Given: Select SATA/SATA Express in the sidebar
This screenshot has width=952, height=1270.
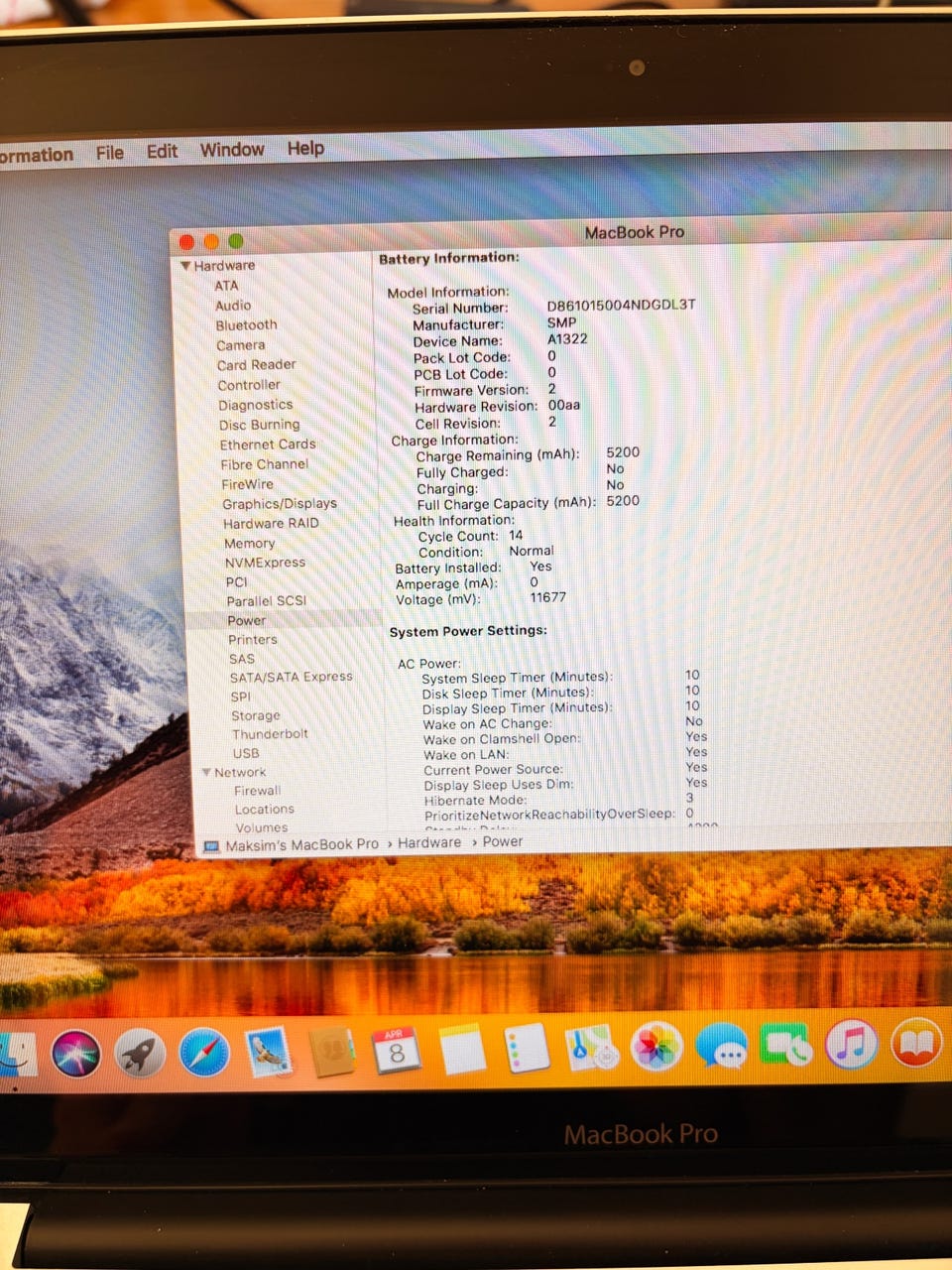Looking at the screenshot, I should 292,677.
